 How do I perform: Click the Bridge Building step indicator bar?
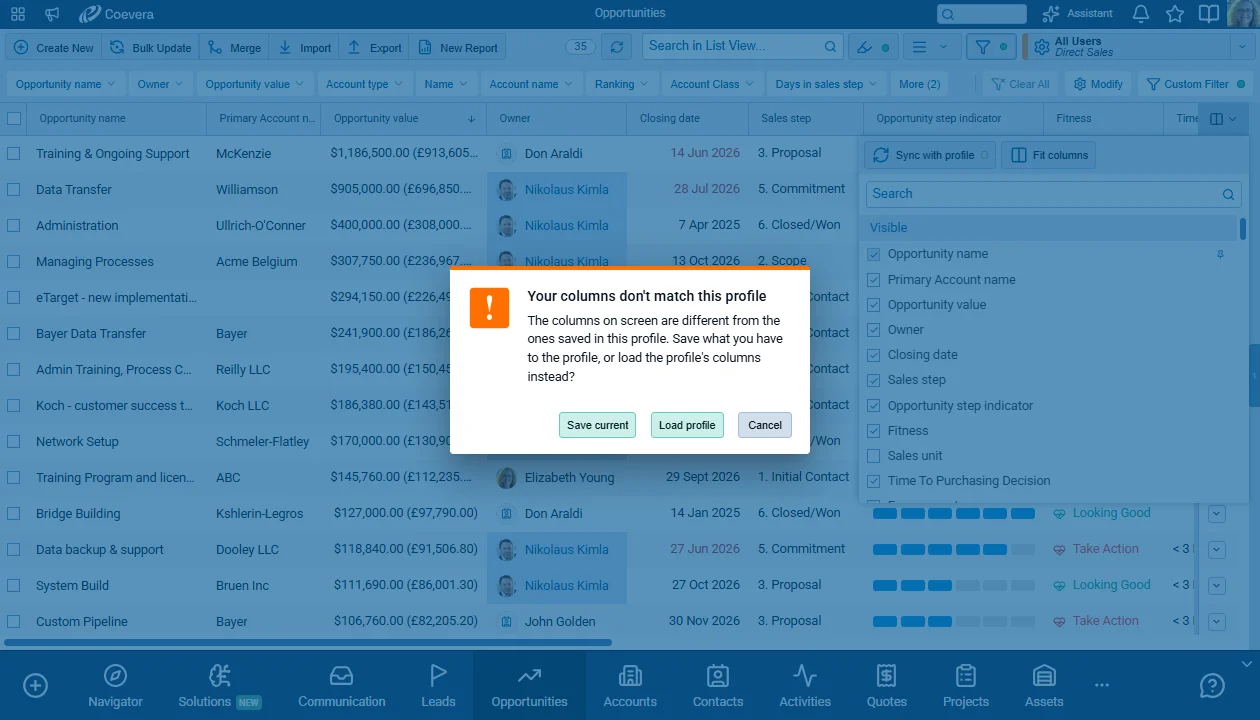click(954, 514)
